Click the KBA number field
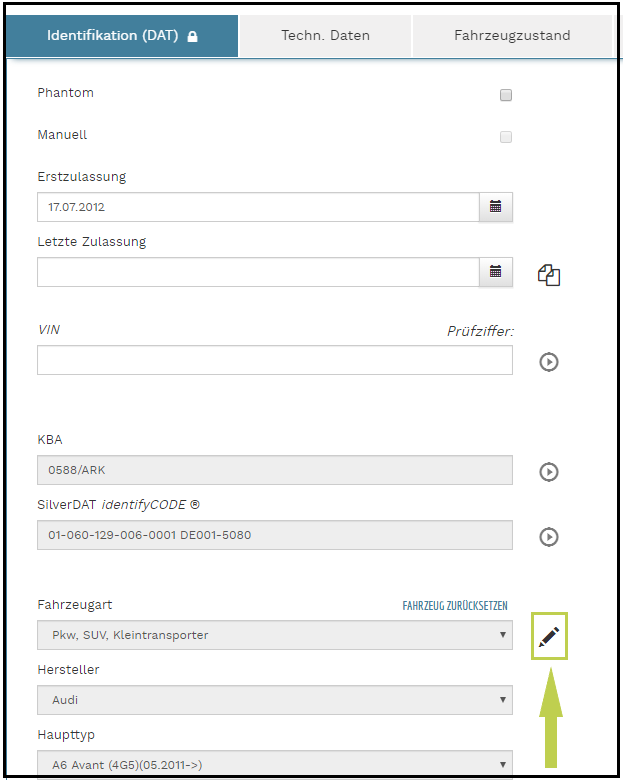Image resolution: width=623 pixels, height=780 pixels. click(x=275, y=470)
